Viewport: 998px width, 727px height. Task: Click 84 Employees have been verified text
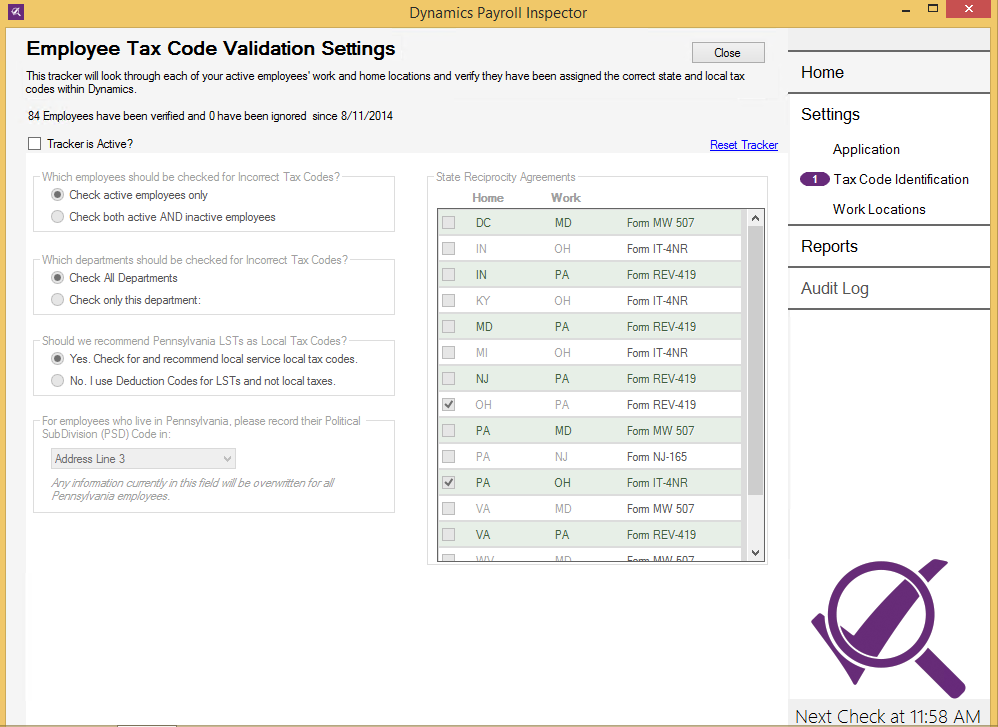(x=210, y=116)
